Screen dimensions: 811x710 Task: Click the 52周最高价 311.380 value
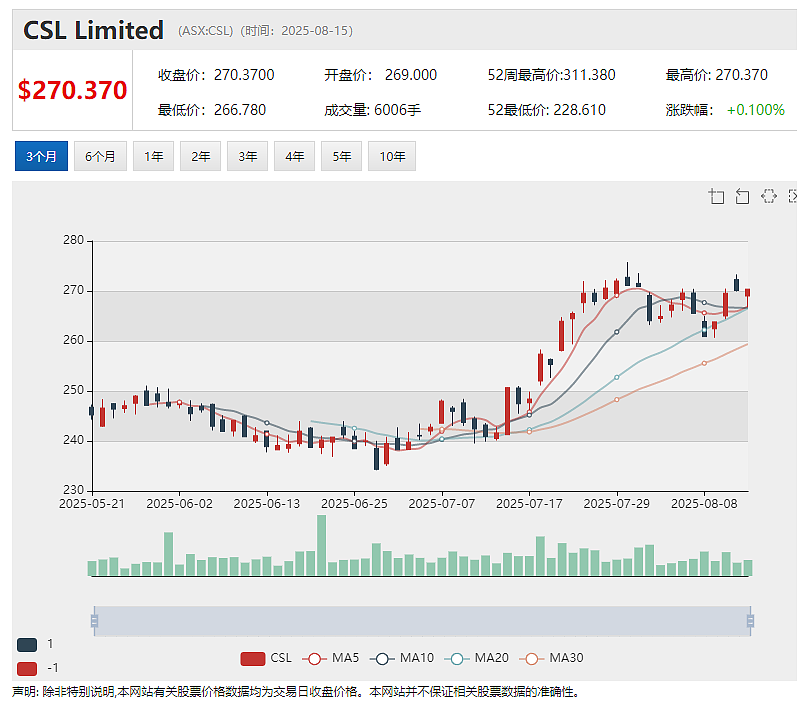pyautogui.click(x=589, y=75)
